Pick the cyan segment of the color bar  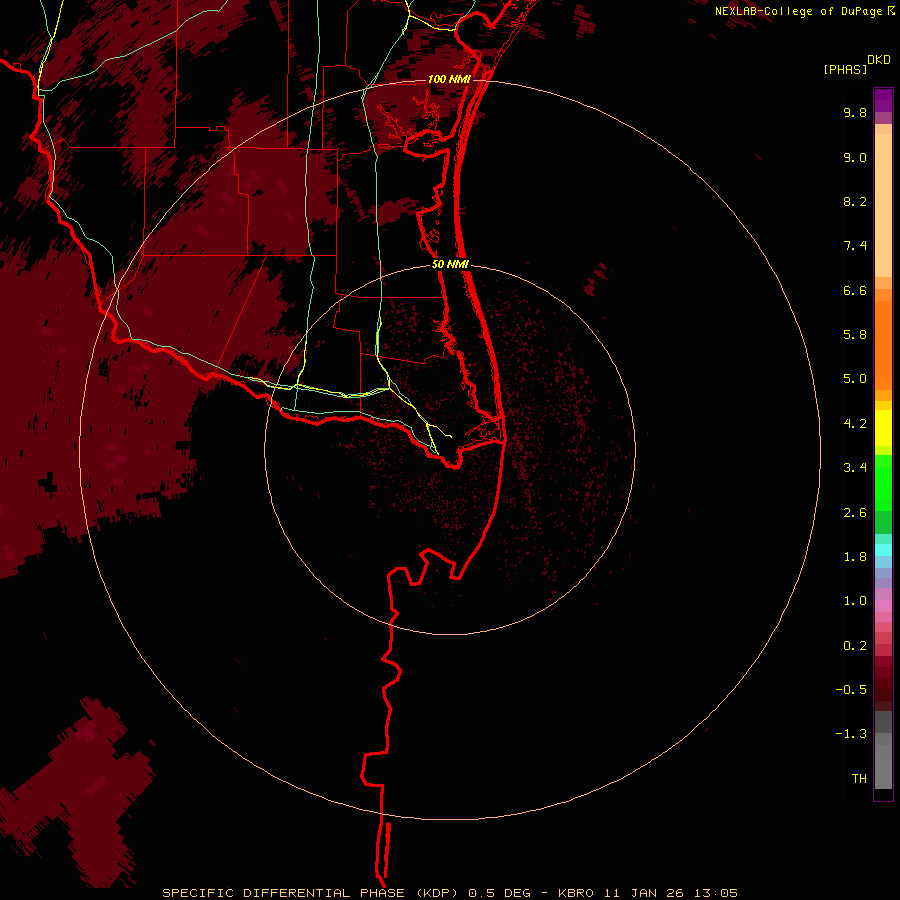(x=883, y=550)
